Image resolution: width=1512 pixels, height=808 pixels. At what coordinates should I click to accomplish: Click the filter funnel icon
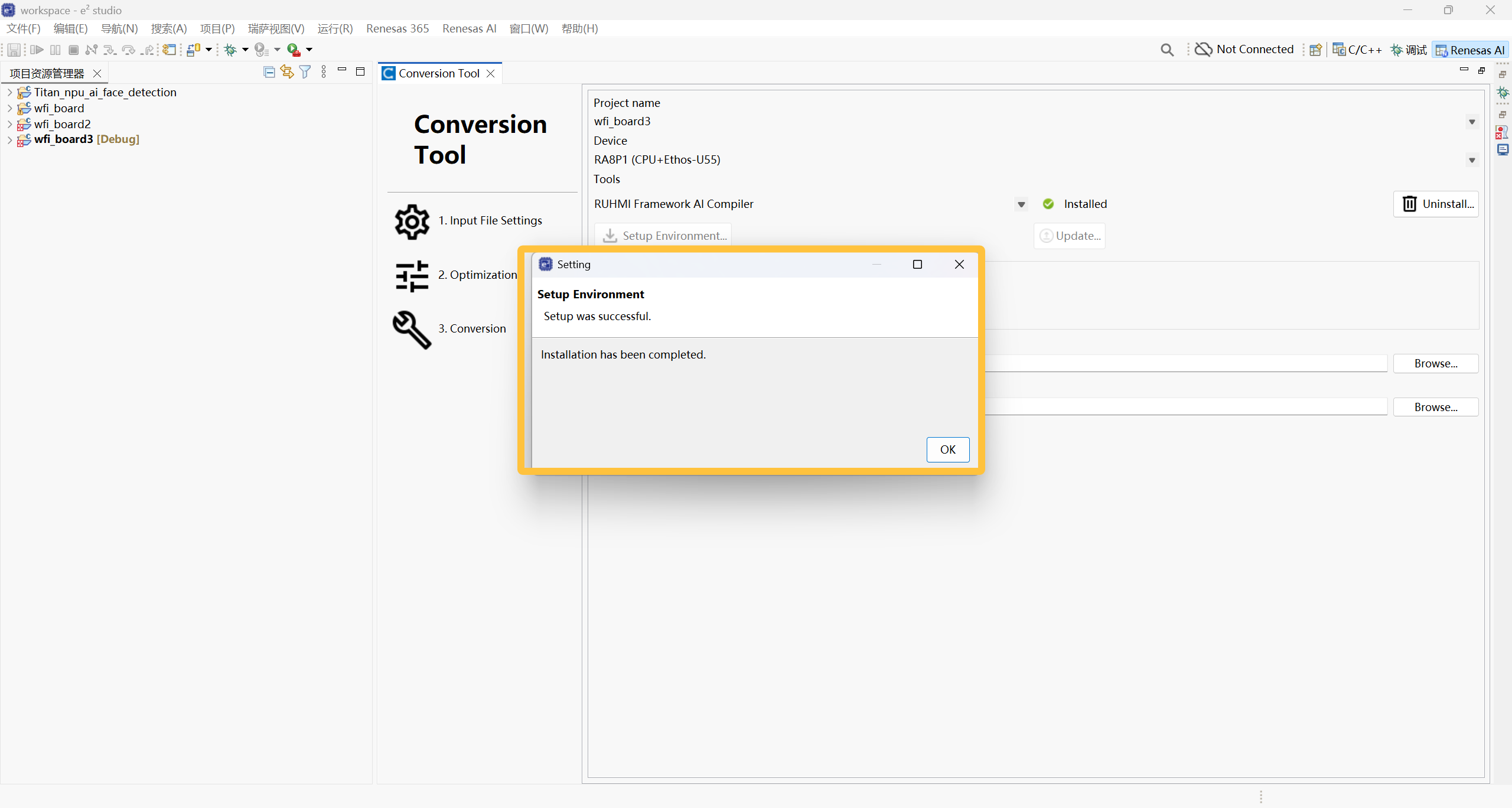(305, 72)
